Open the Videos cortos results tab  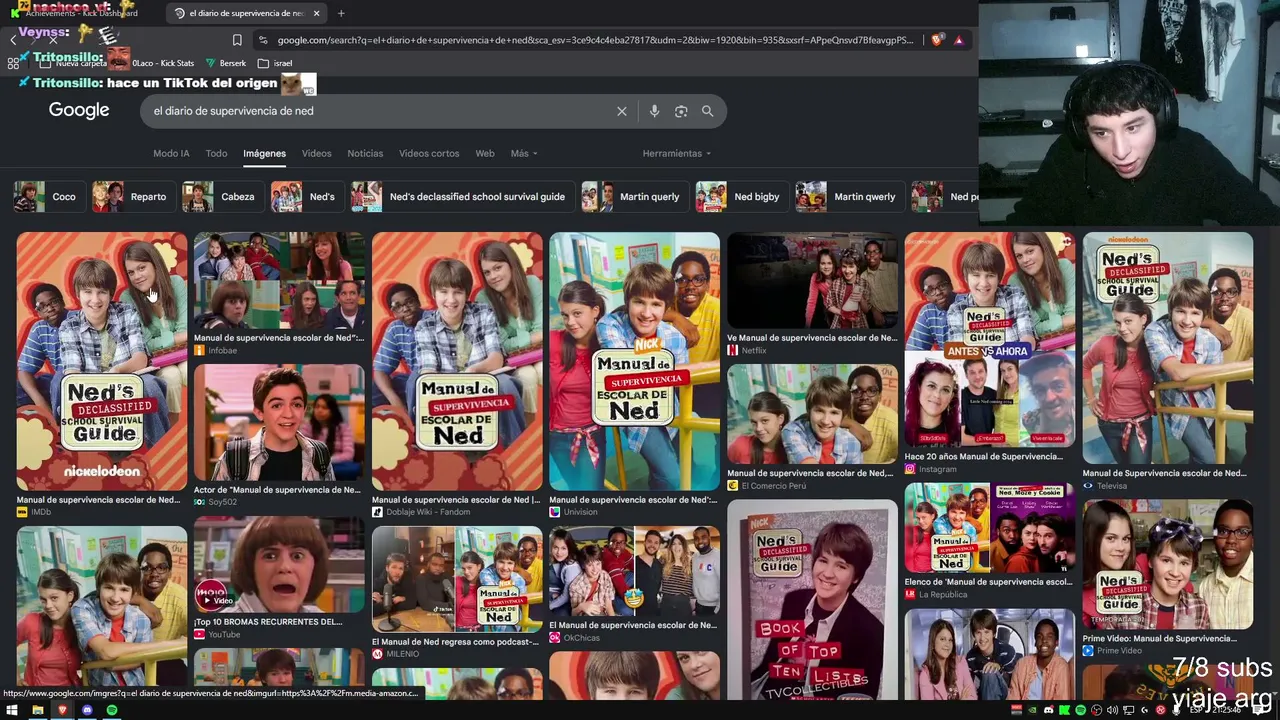[429, 154]
